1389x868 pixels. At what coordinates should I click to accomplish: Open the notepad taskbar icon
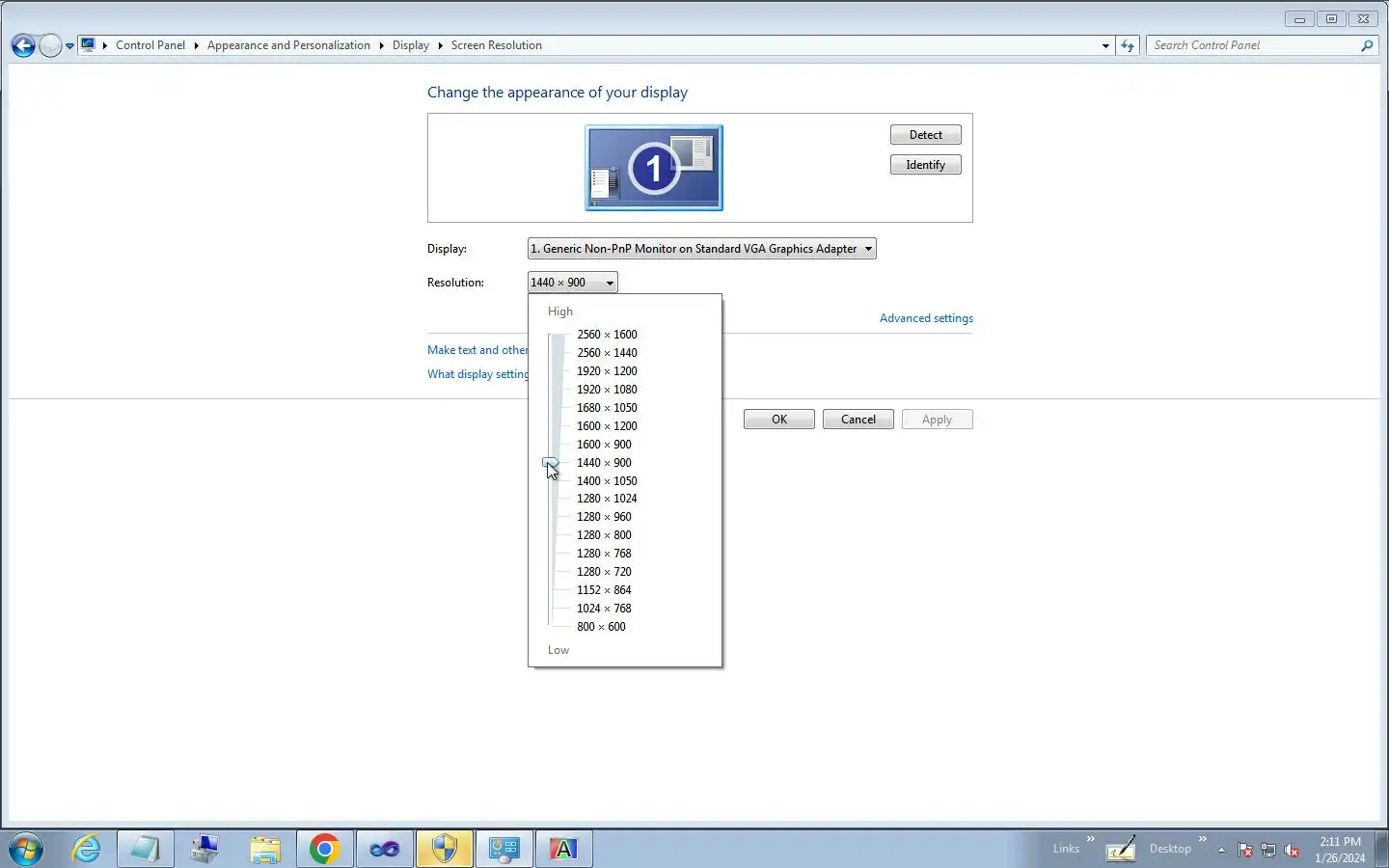tap(146, 849)
